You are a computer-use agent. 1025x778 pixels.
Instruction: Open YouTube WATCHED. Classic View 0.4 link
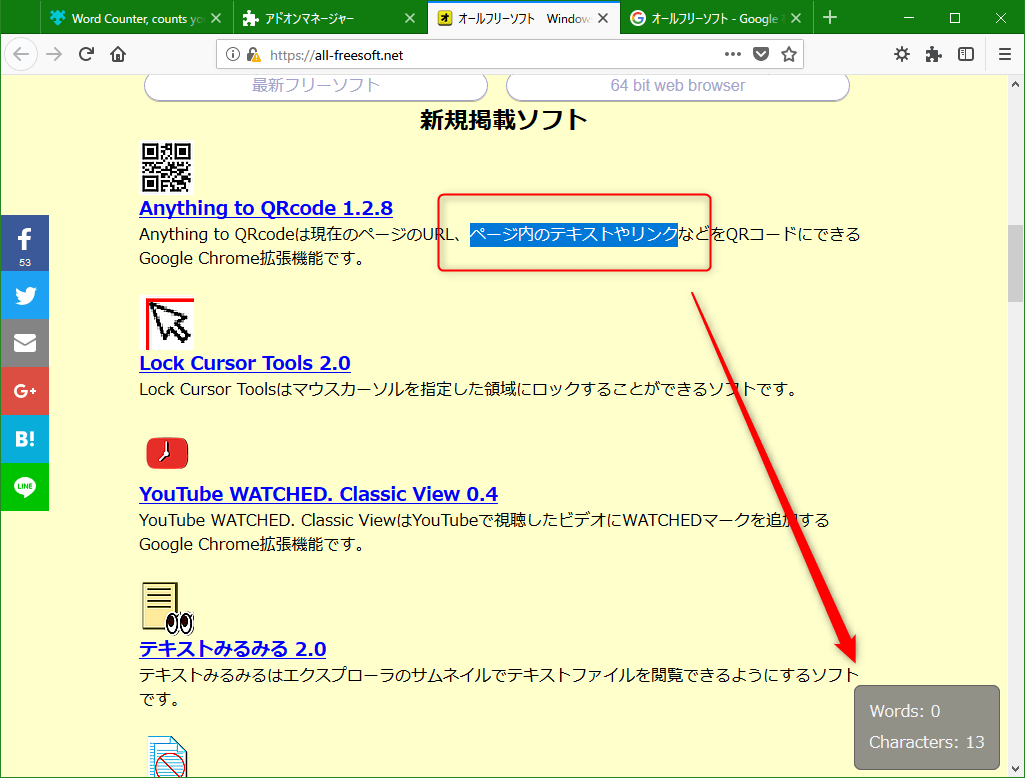[x=318, y=494]
